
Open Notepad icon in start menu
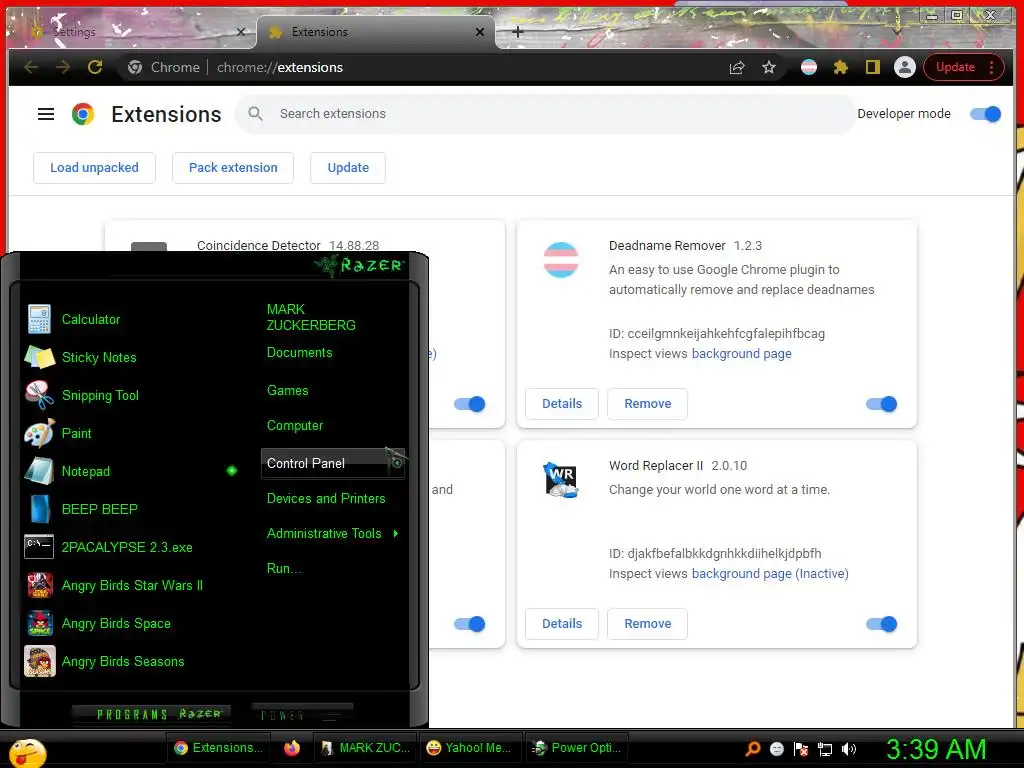[39, 471]
